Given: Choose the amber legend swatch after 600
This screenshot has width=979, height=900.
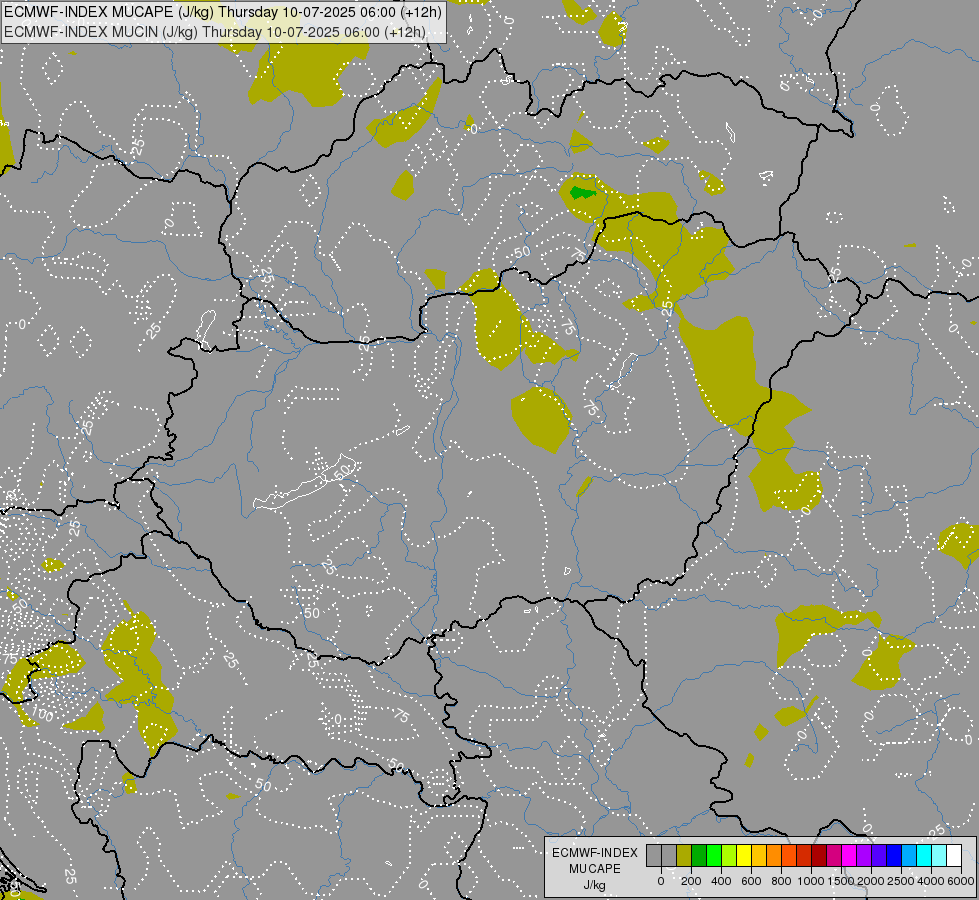Looking at the screenshot, I should (x=759, y=856).
